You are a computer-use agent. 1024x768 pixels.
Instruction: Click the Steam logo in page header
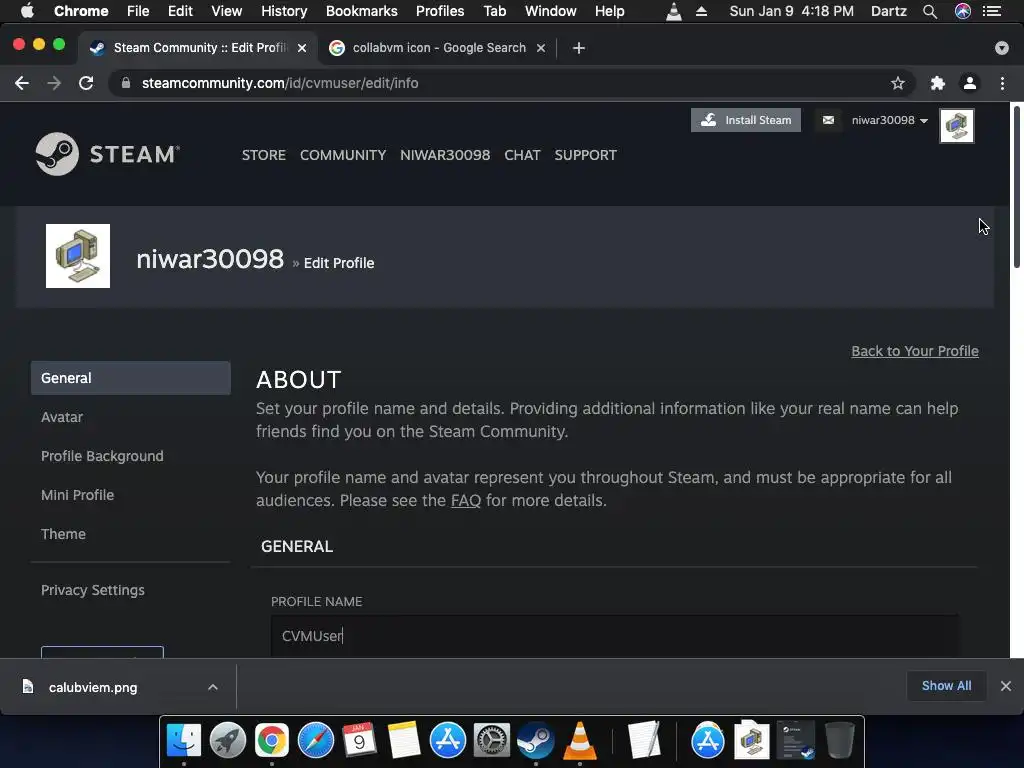[108, 154]
